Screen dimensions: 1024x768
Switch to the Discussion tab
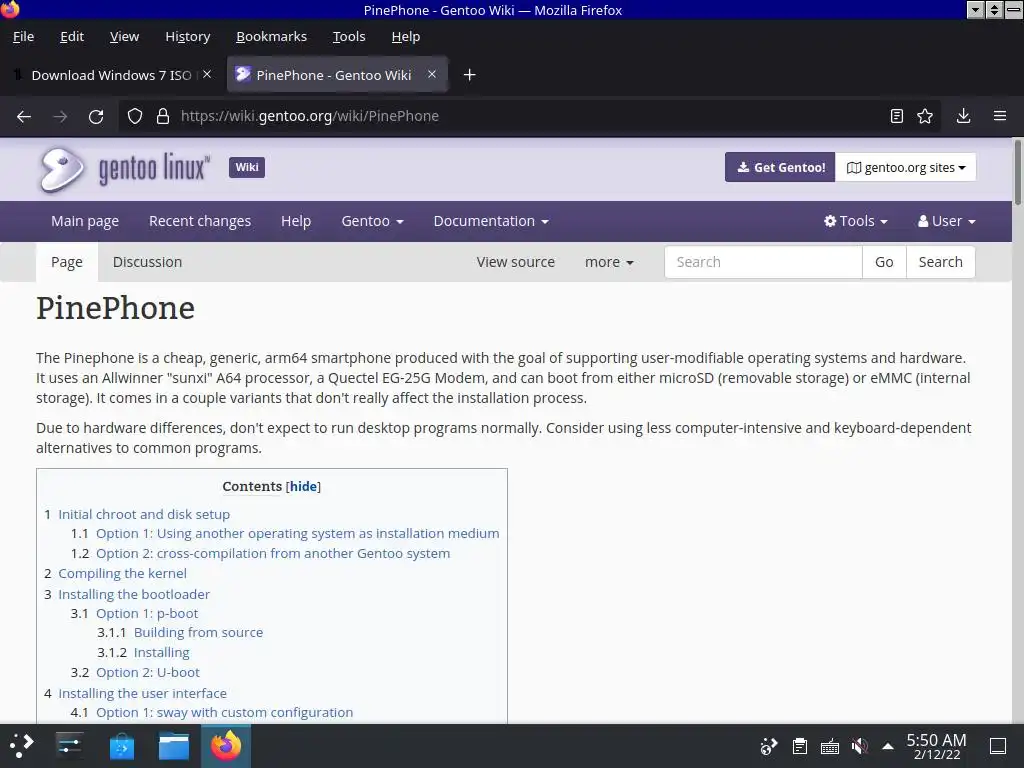click(148, 262)
